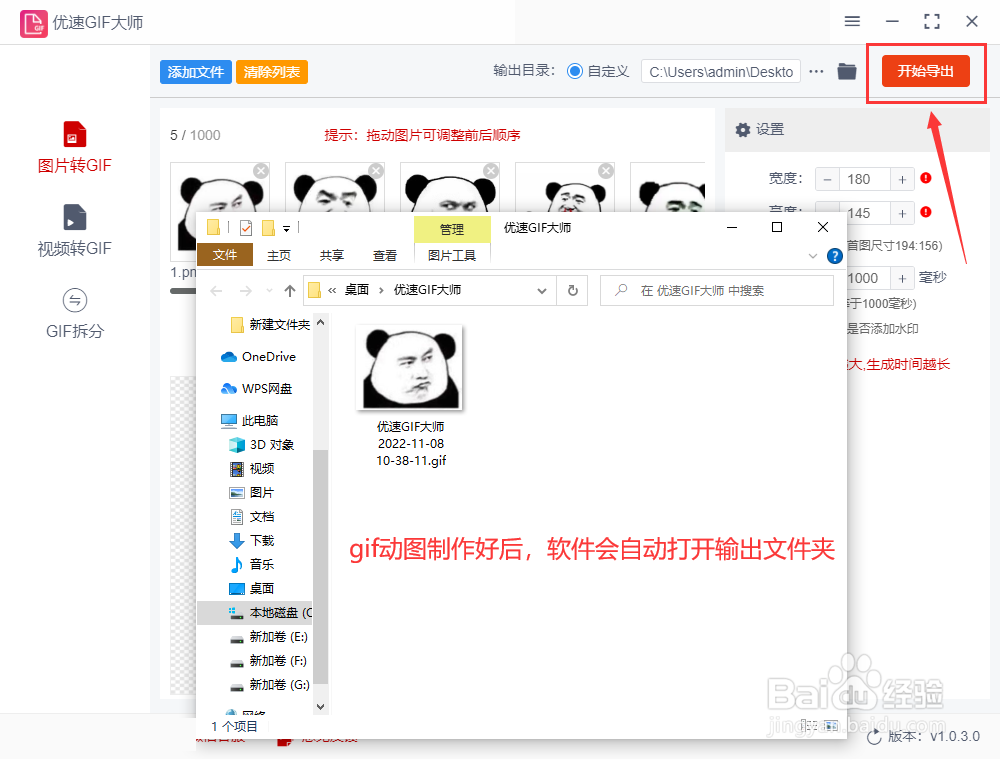Screen dimensions: 1000x760
Task: Open recent locations dropdown arrow
Action: click(269, 291)
